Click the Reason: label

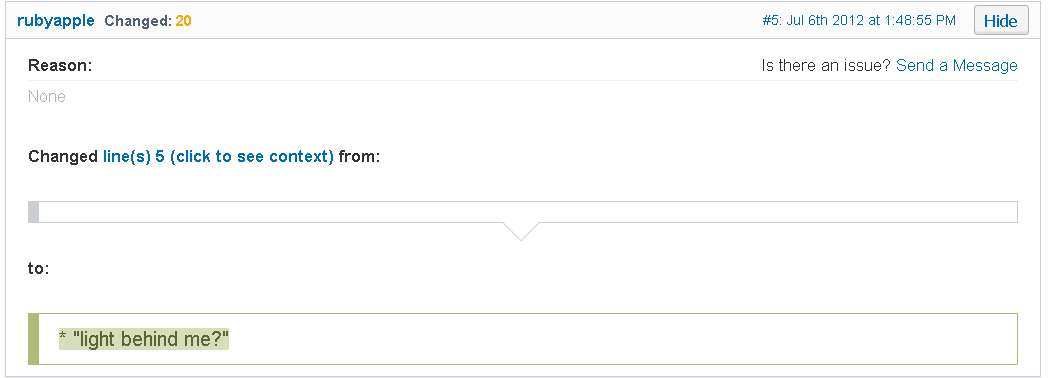[60, 65]
